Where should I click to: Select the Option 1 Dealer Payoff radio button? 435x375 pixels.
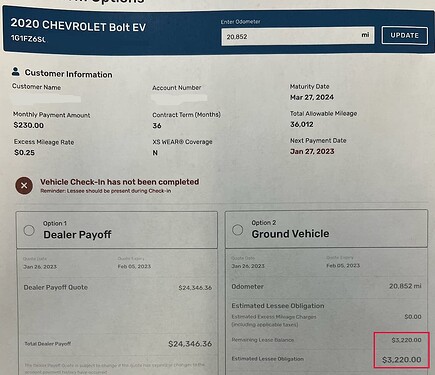[29, 230]
